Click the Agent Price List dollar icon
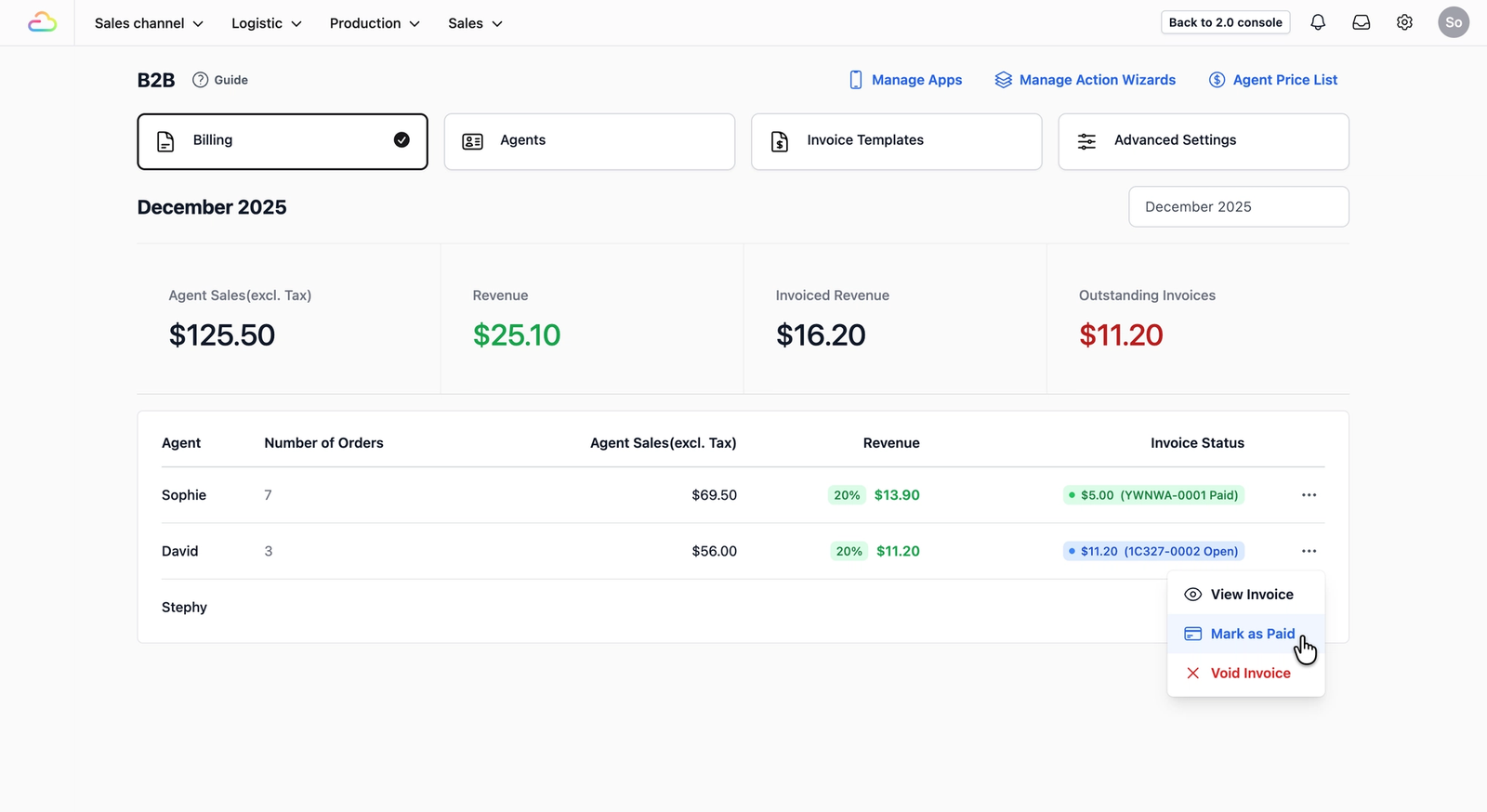The height and width of the screenshot is (812, 1487). [1217, 80]
